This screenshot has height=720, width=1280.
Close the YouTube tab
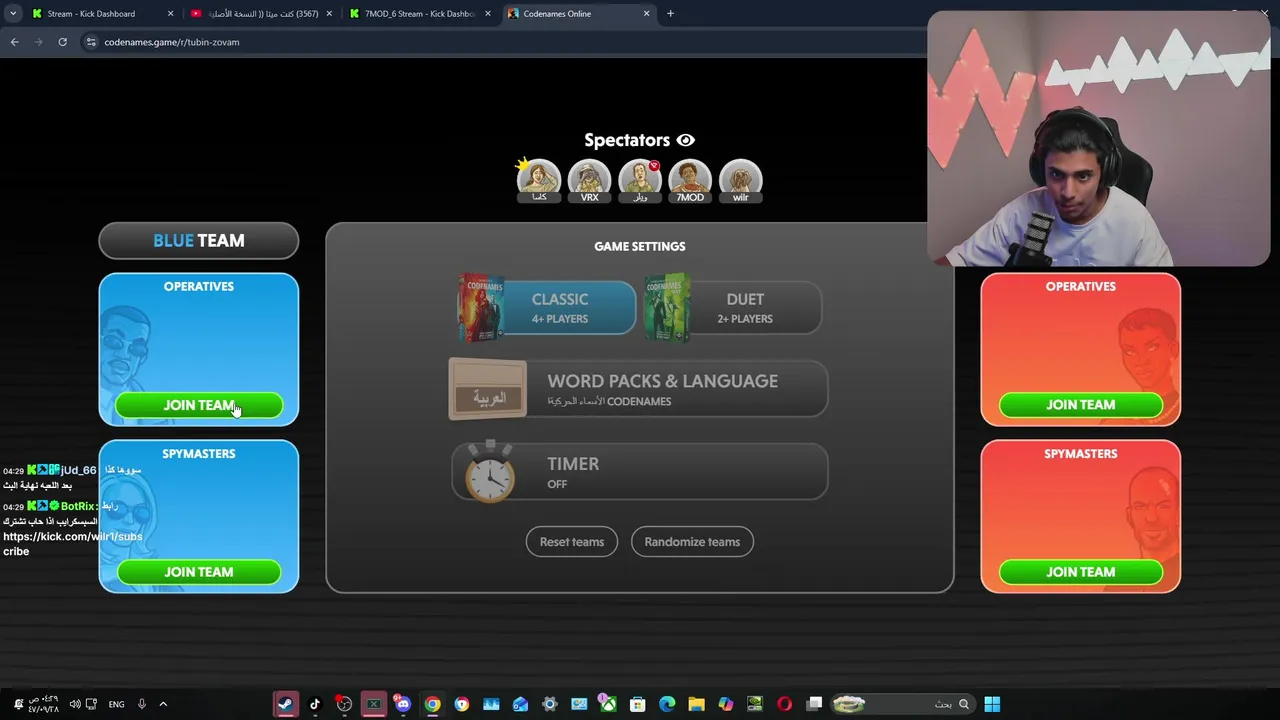pos(330,14)
